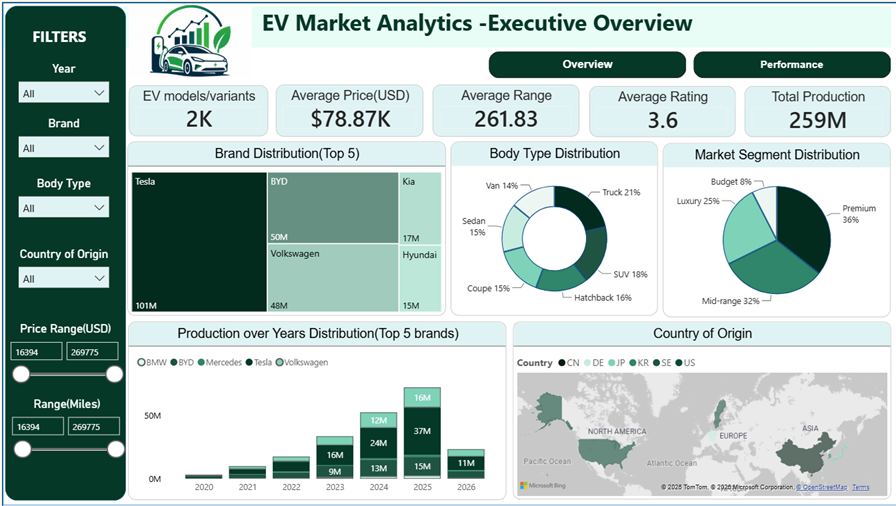
Task: Click the Tesla legend item in production chart
Action: click(x=259, y=362)
